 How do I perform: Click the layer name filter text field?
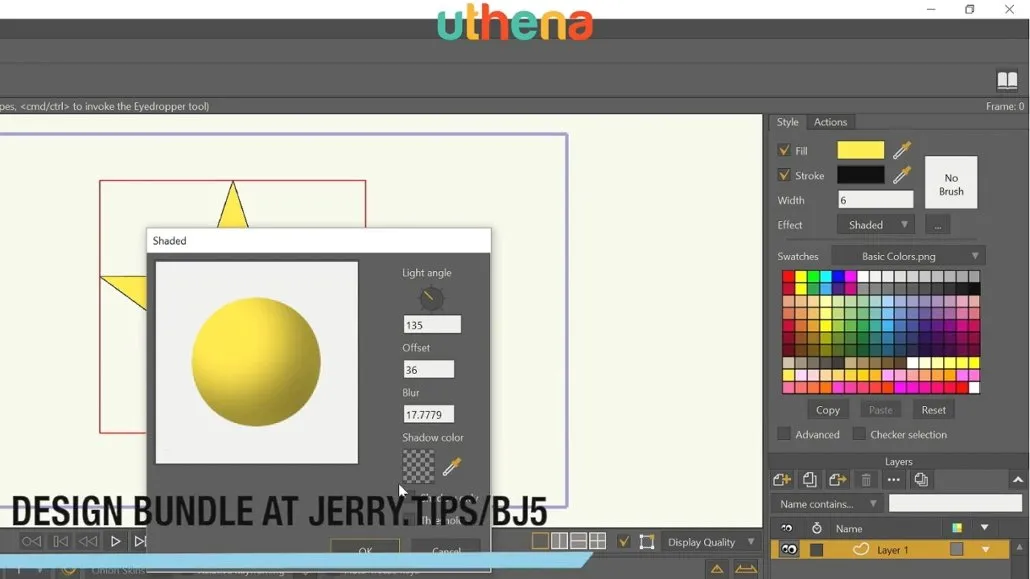[x=955, y=503]
